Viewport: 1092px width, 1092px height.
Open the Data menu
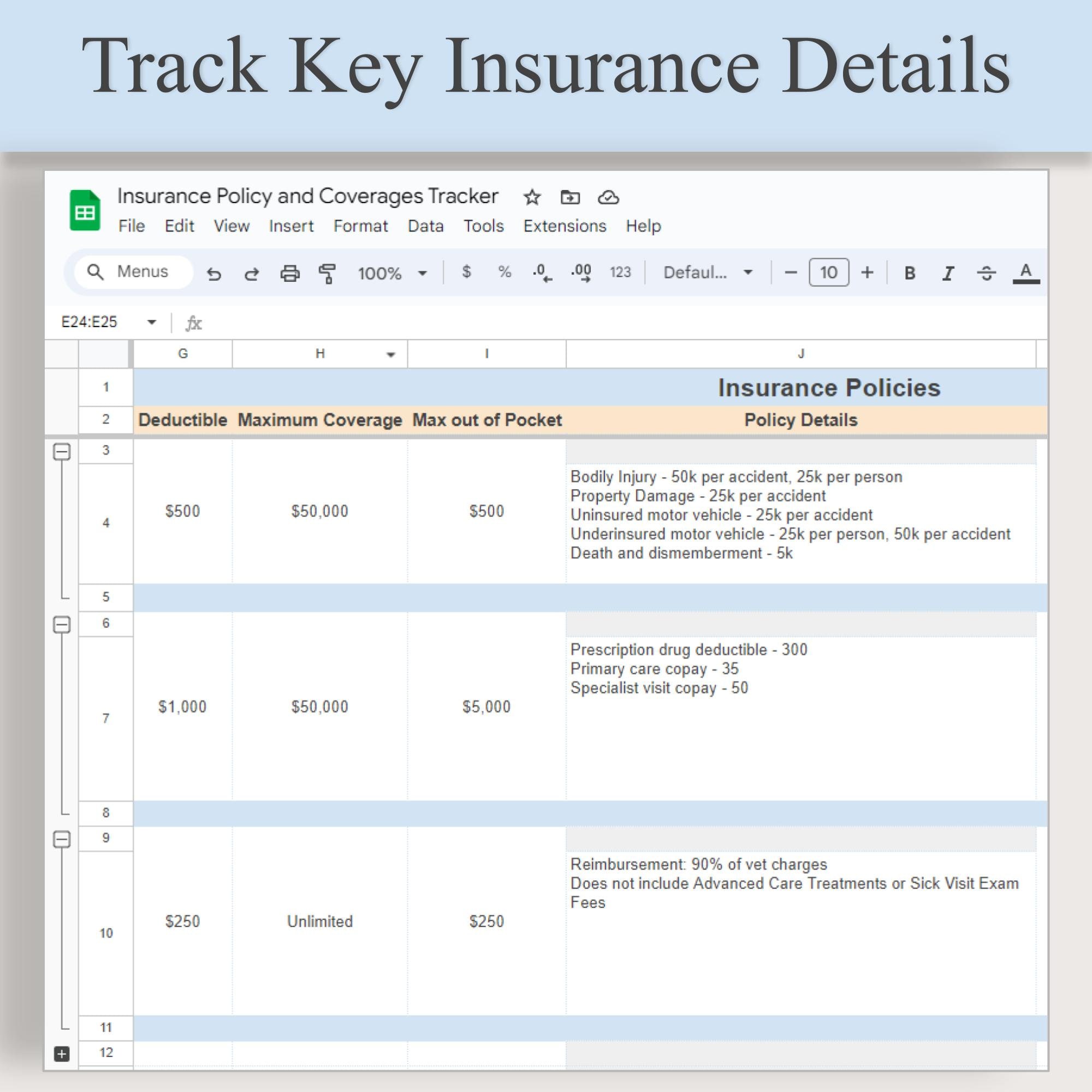pos(426,225)
